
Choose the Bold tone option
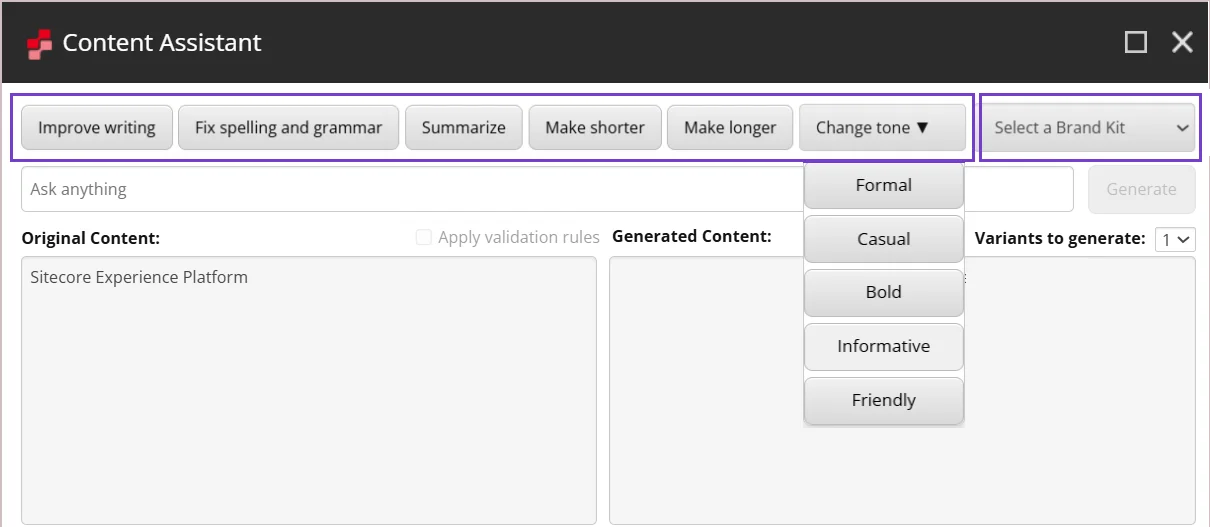884,292
